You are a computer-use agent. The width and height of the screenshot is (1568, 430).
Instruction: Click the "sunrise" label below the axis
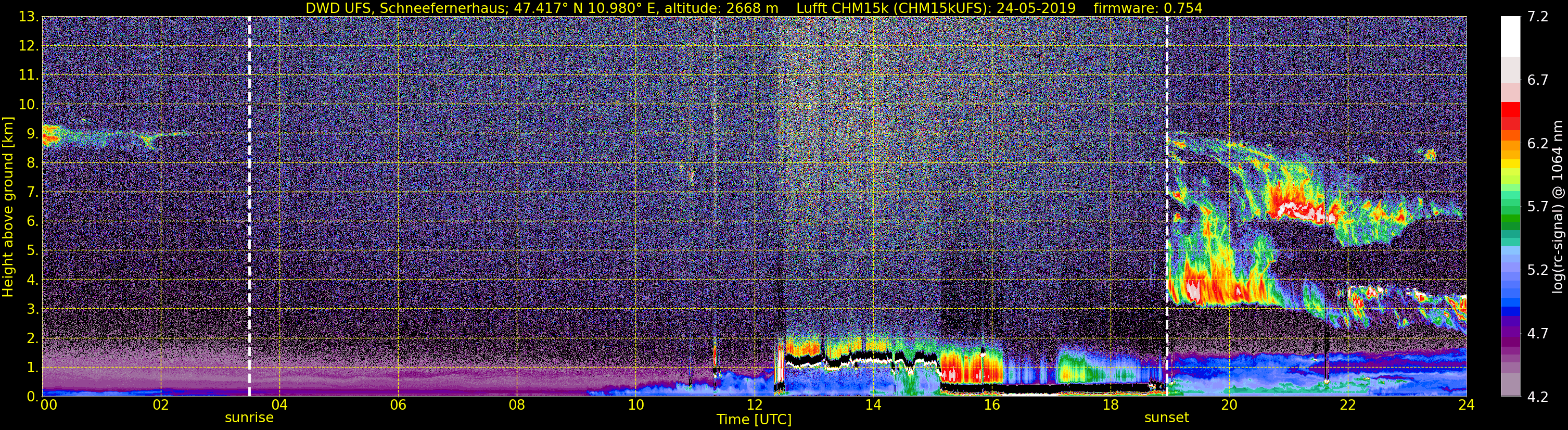(249, 418)
